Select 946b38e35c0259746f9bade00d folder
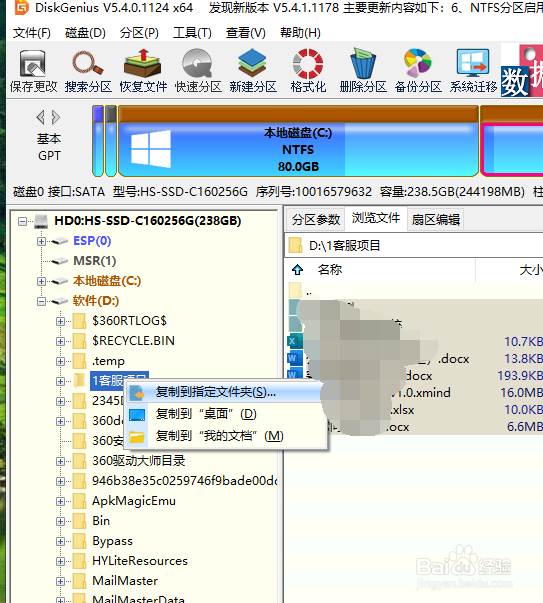Screen dimensions: 543x603 184,481
